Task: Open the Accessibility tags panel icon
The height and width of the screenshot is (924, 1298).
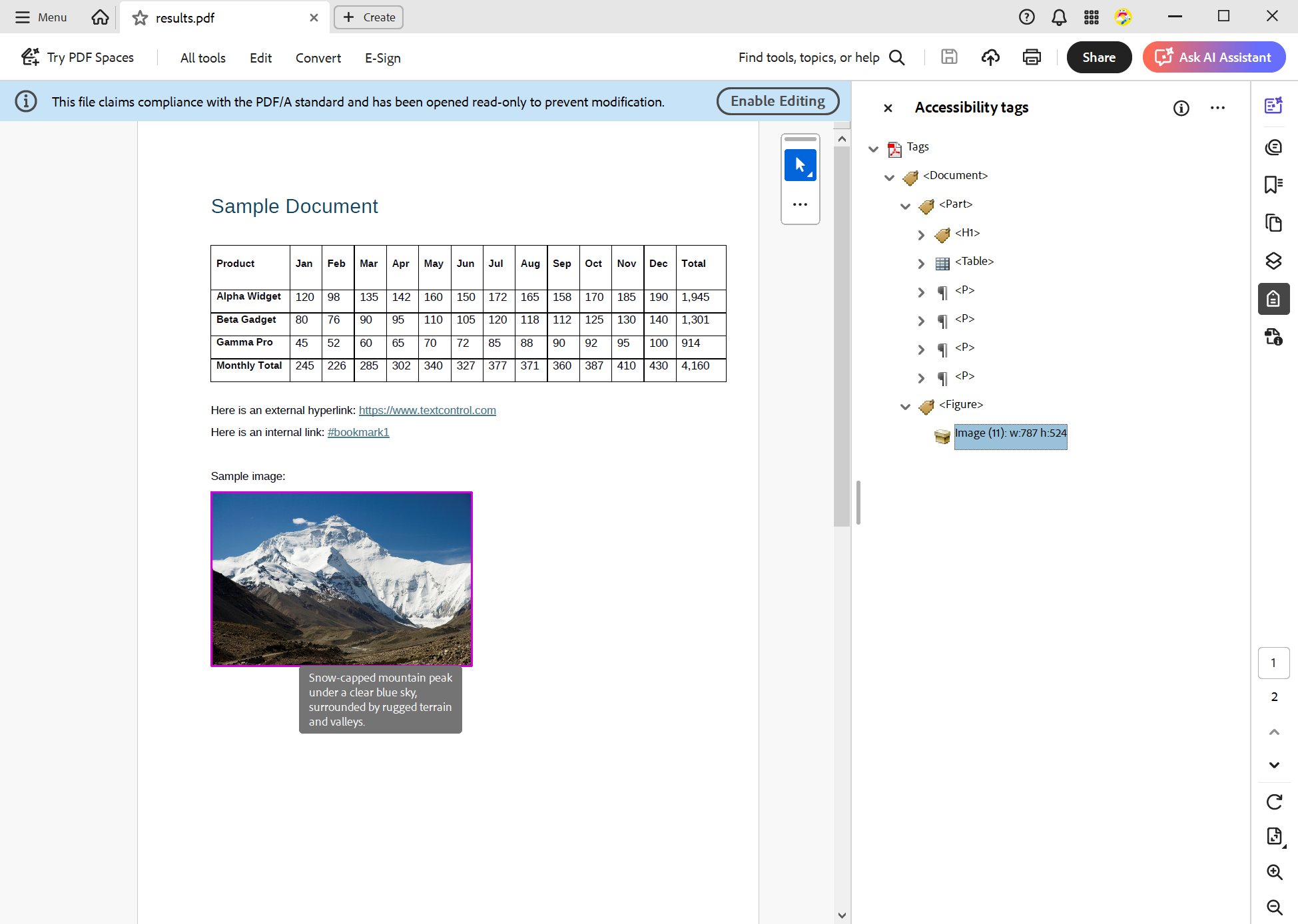Action: tap(1273, 299)
